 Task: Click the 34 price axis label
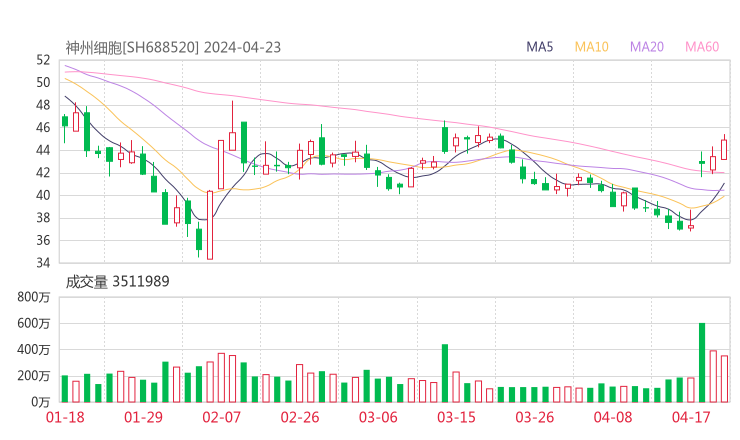[43, 262]
